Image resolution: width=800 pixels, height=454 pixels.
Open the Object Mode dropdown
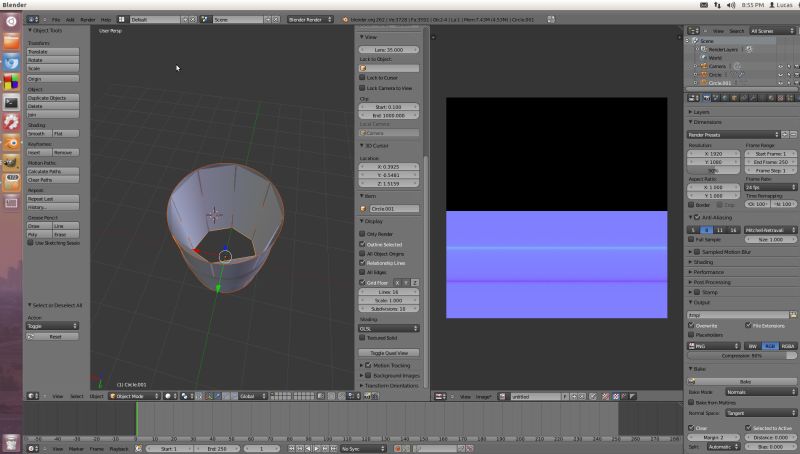tap(134, 396)
